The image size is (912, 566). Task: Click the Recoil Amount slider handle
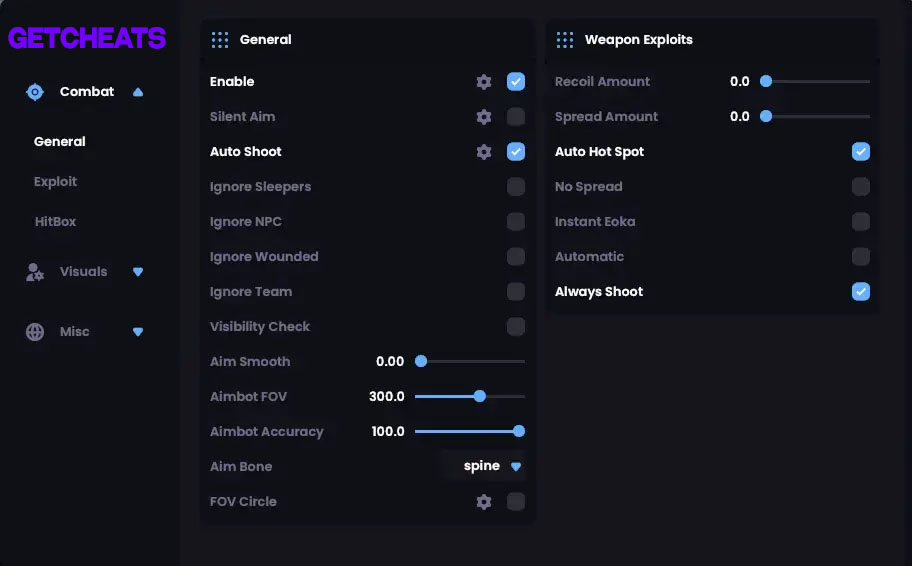(x=766, y=81)
